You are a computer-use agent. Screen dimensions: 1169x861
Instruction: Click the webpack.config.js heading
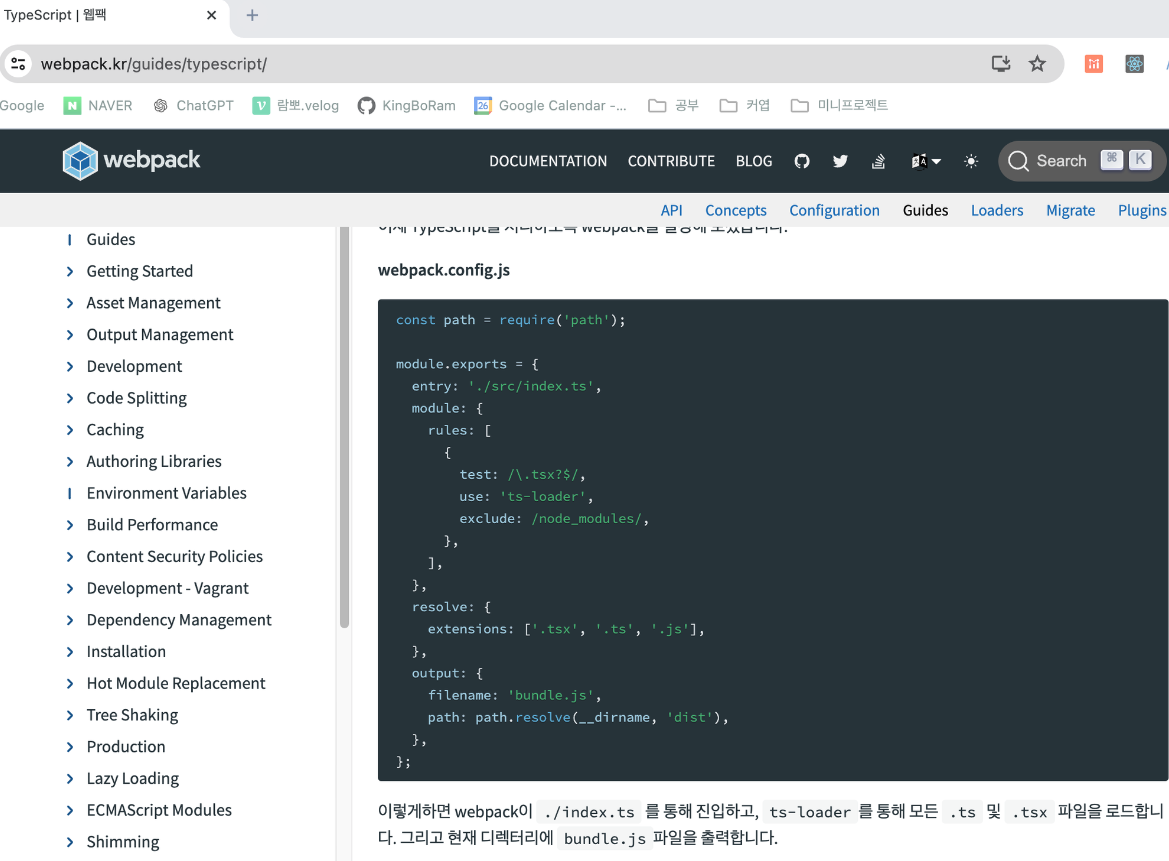[x=444, y=270]
